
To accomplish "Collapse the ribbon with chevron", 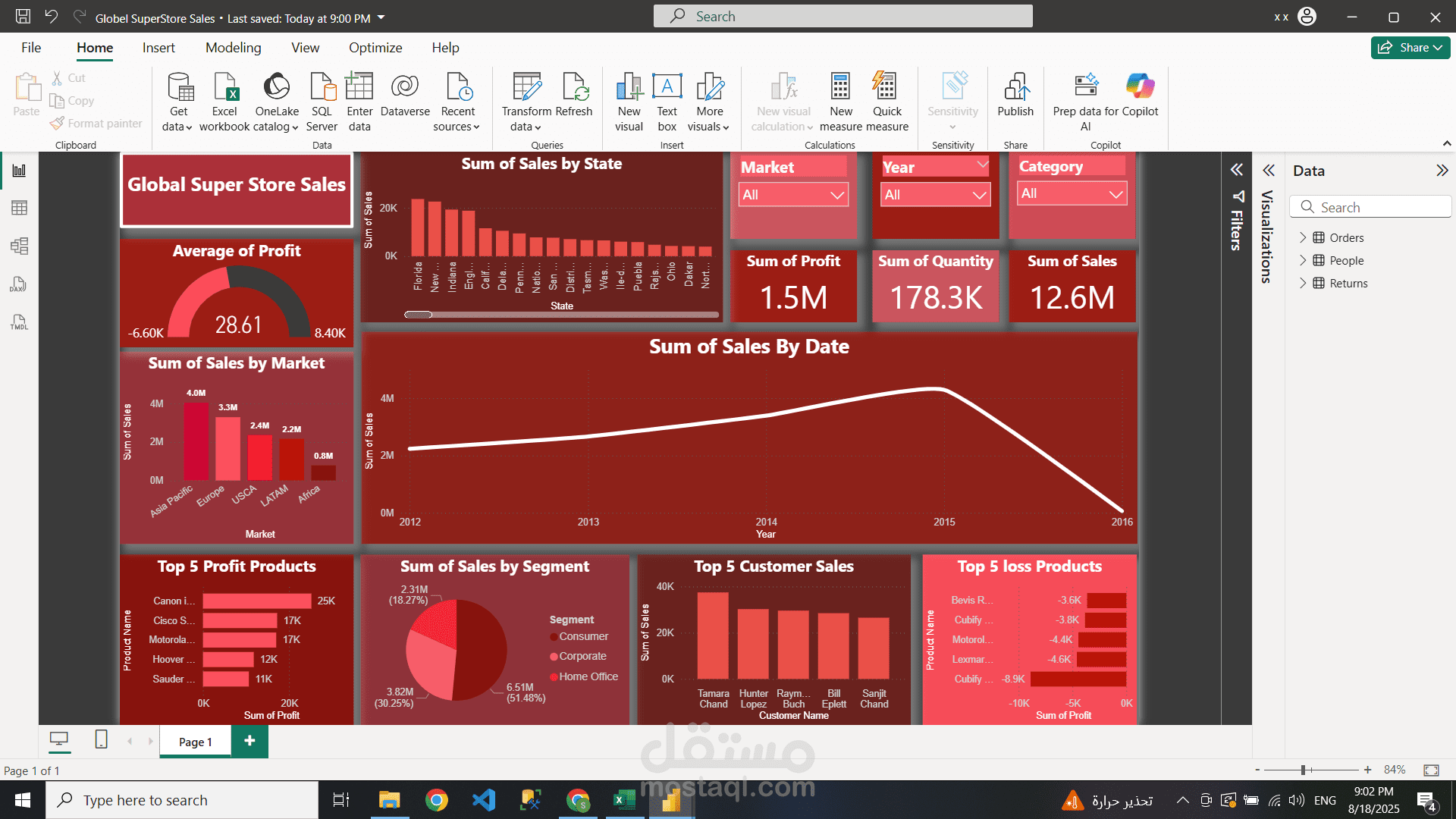I will tap(1446, 143).
